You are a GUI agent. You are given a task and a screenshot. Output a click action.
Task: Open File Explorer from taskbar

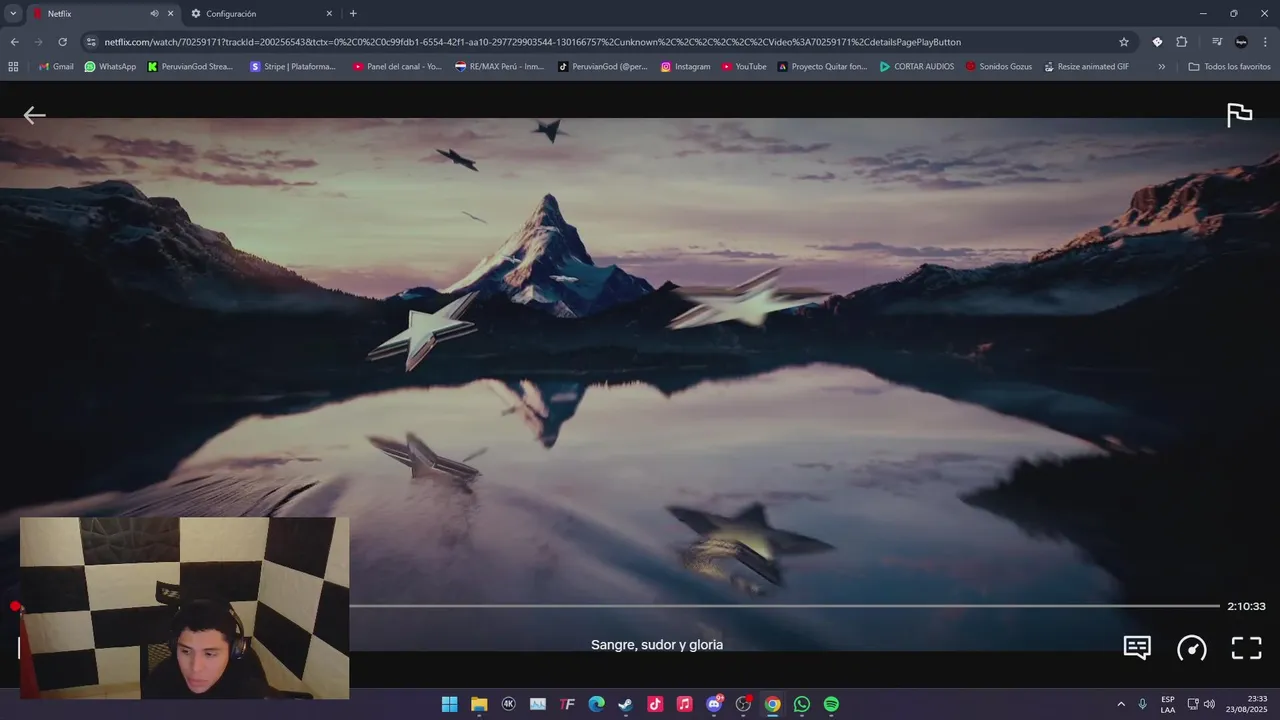pos(479,704)
